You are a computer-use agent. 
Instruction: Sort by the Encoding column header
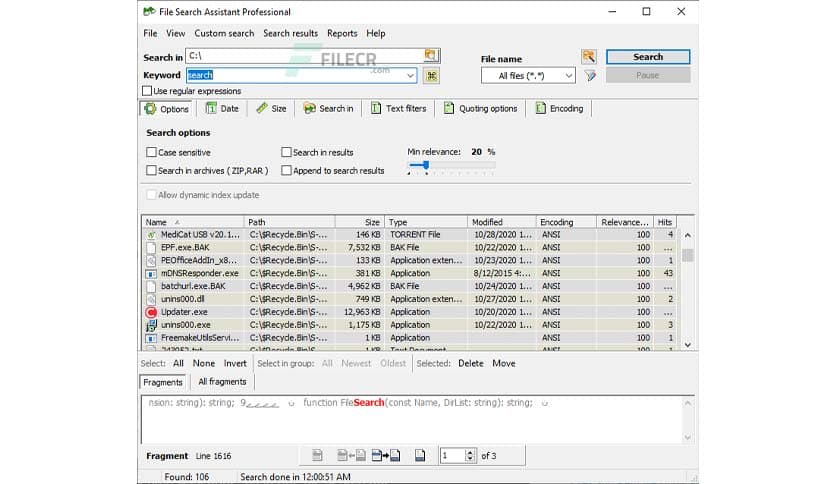tap(566, 222)
